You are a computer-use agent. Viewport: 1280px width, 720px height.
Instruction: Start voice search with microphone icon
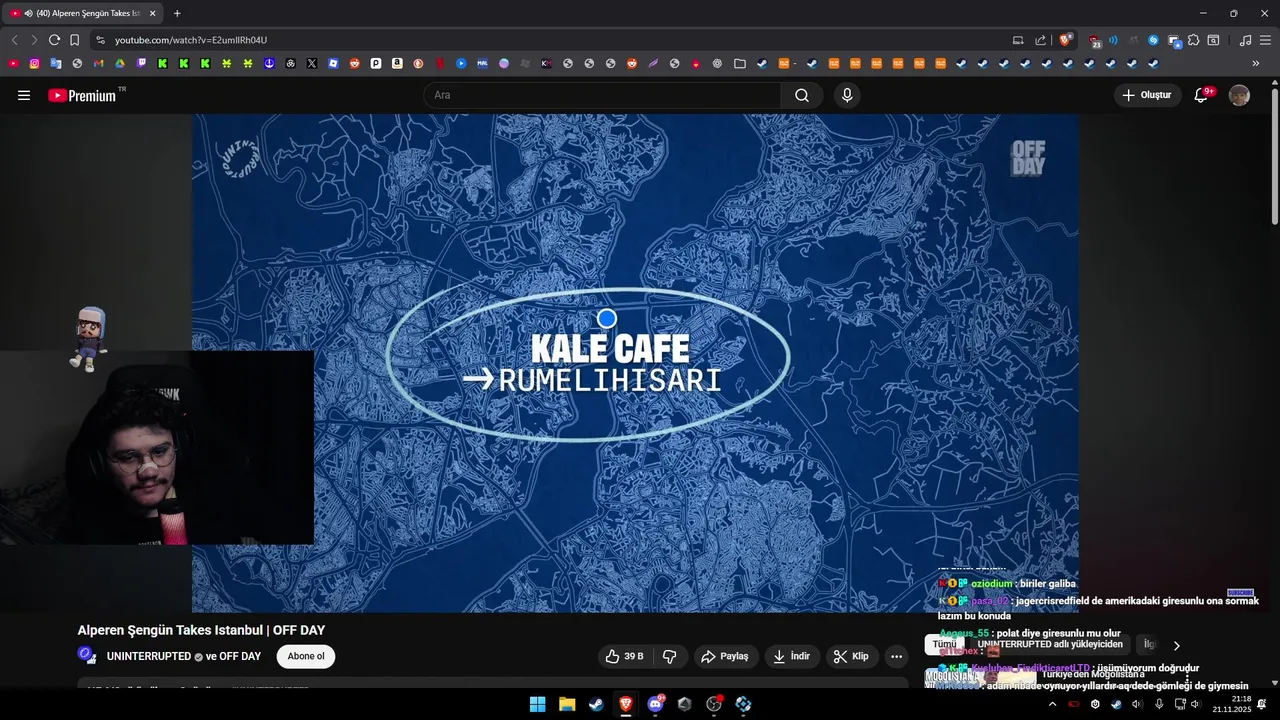[847, 95]
